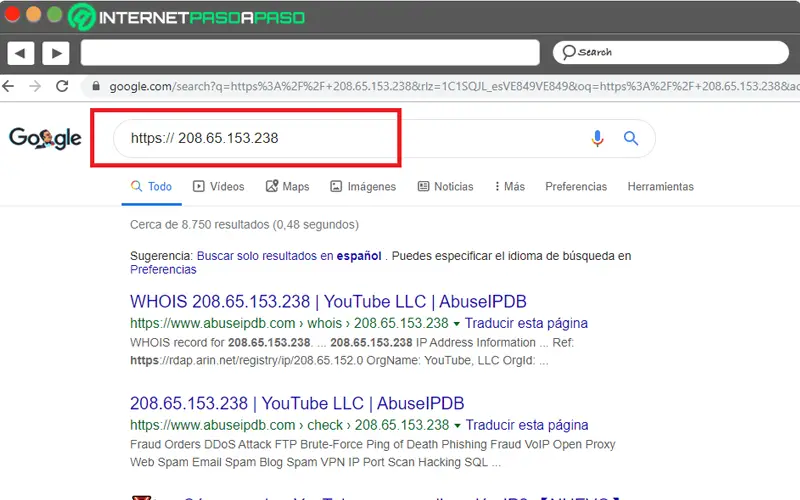This screenshot has height=500, width=800.
Task: Switch to the Maps tab
Action: (x=288, y=187)
